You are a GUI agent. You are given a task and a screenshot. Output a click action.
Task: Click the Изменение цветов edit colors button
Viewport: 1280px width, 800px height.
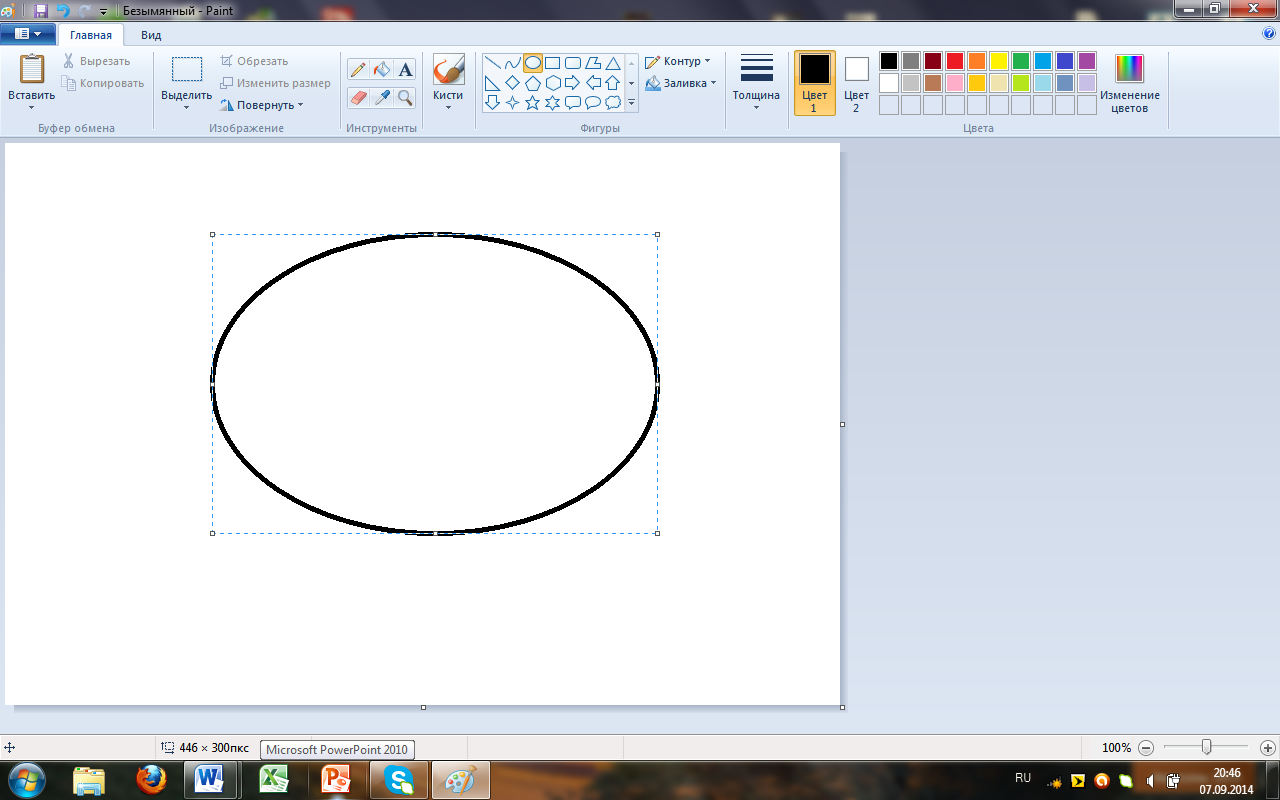(x=1130, y=83)
